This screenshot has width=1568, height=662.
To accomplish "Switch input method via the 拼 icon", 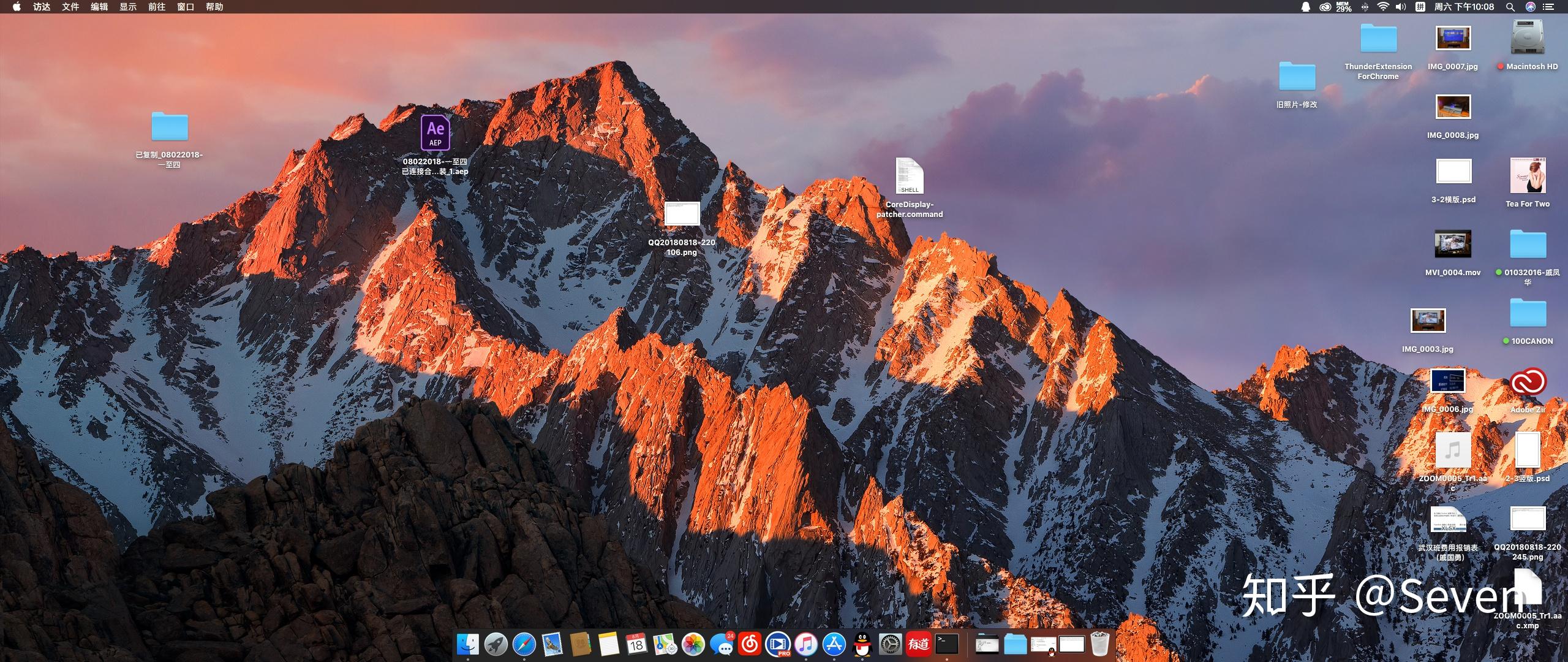I will coord(1422,7).
